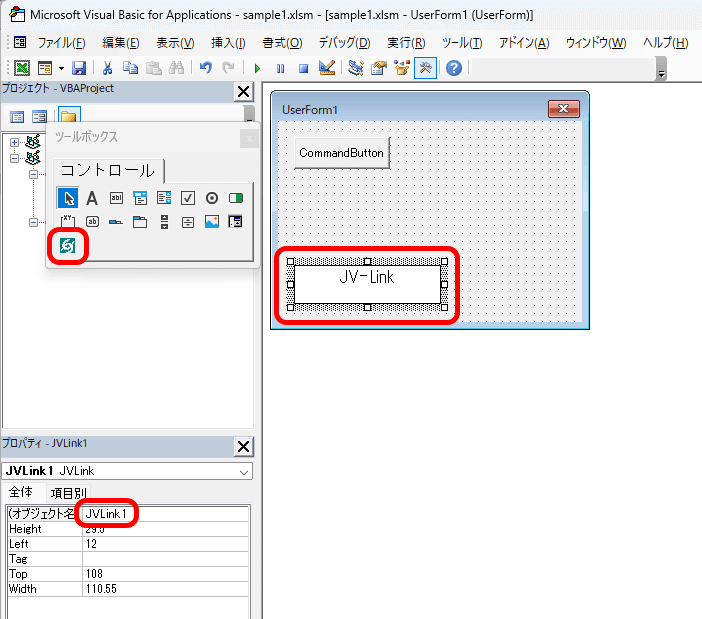Click the CommandButton on UserForm1
This screenshot has width=702, height=619.
pyautogui.click(x=342, y=153)
